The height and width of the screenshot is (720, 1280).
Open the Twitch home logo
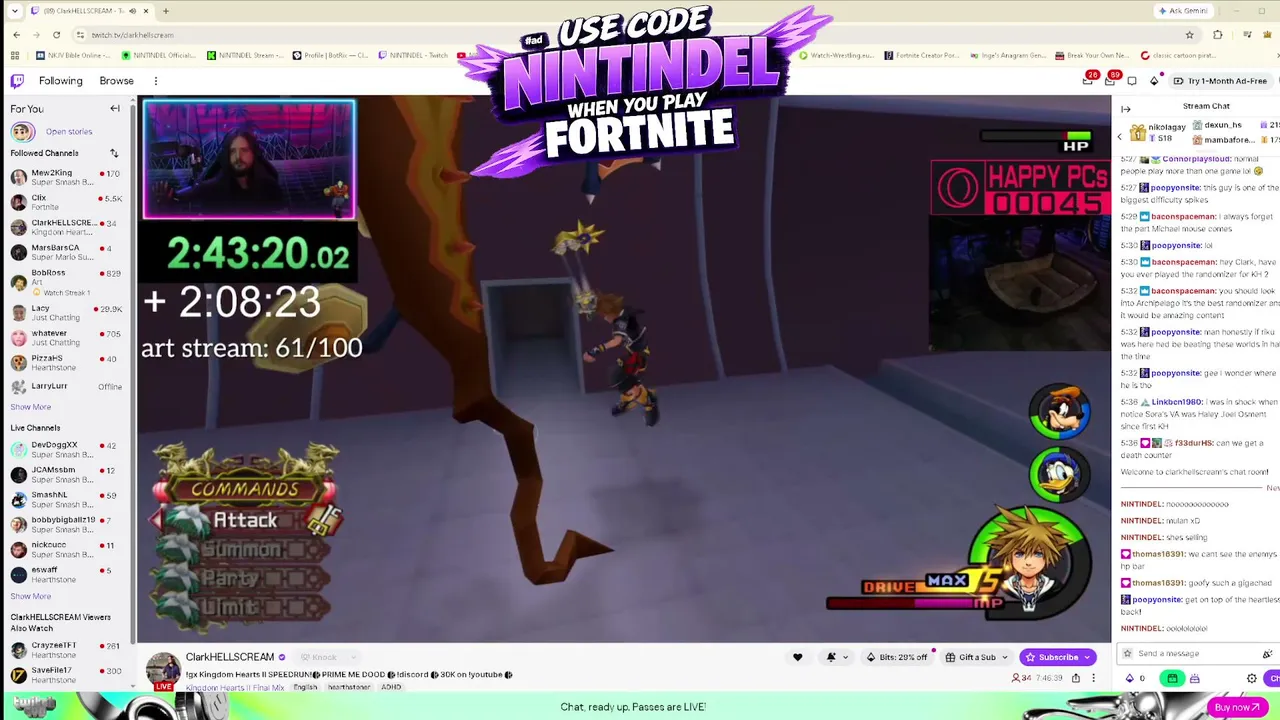pyautogui.click(x=17, y=81)
